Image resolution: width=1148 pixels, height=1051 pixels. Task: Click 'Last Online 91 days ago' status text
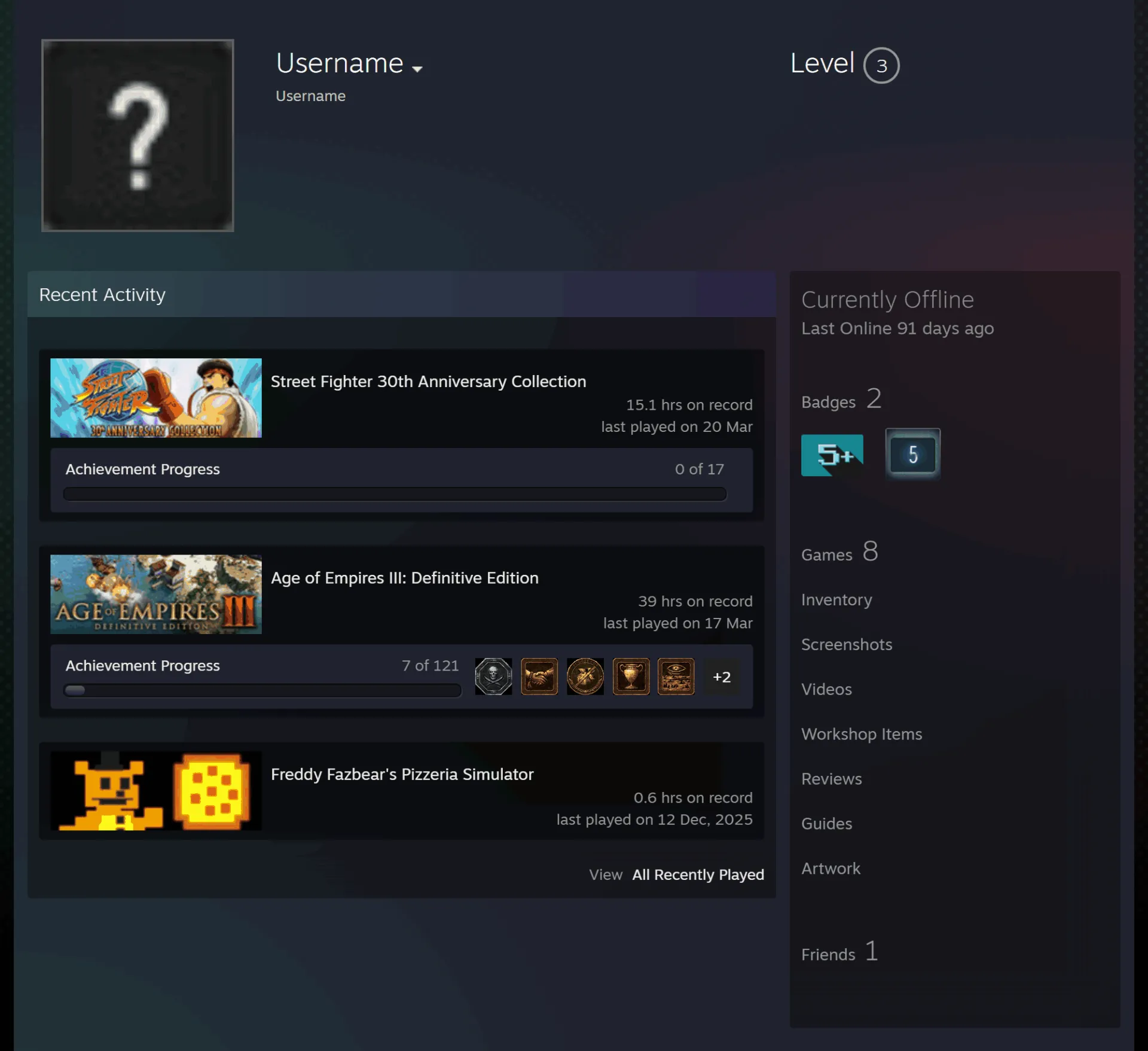pyautogui.click(x=897, y=328)
